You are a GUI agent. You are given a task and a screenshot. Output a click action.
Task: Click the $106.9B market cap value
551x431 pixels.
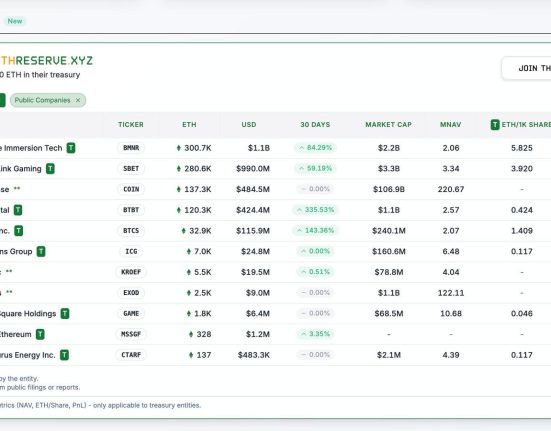(x=389, y=189)
